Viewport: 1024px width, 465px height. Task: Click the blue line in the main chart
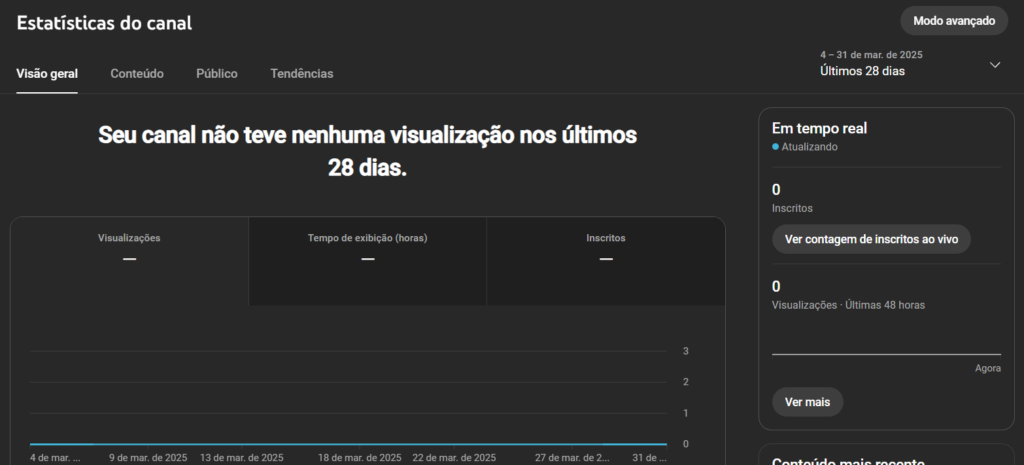(348, 443)
